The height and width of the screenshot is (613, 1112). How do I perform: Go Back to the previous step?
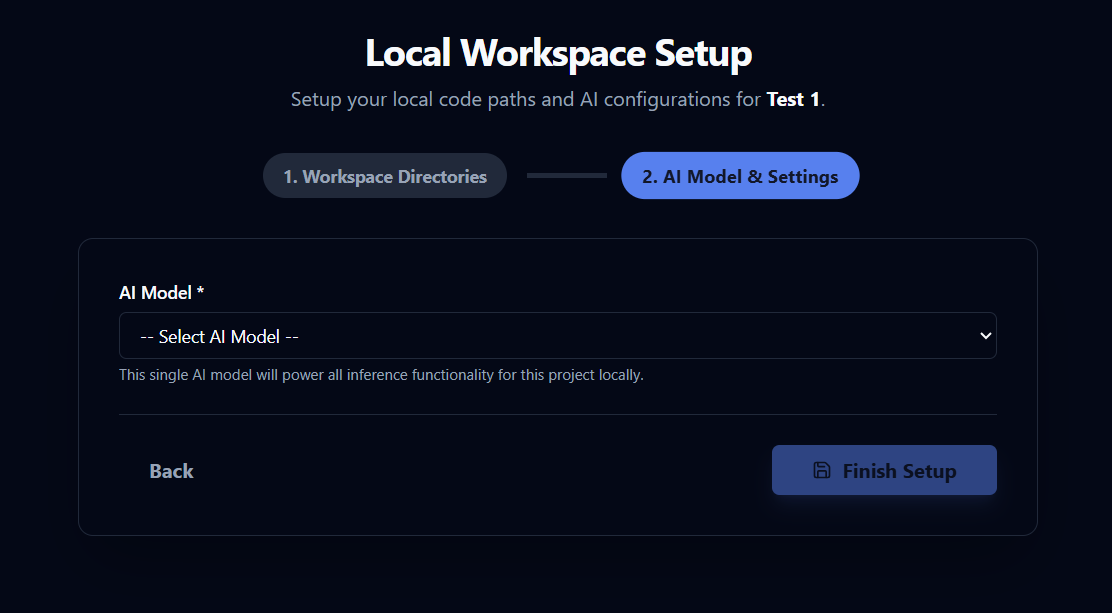(172, 470)
